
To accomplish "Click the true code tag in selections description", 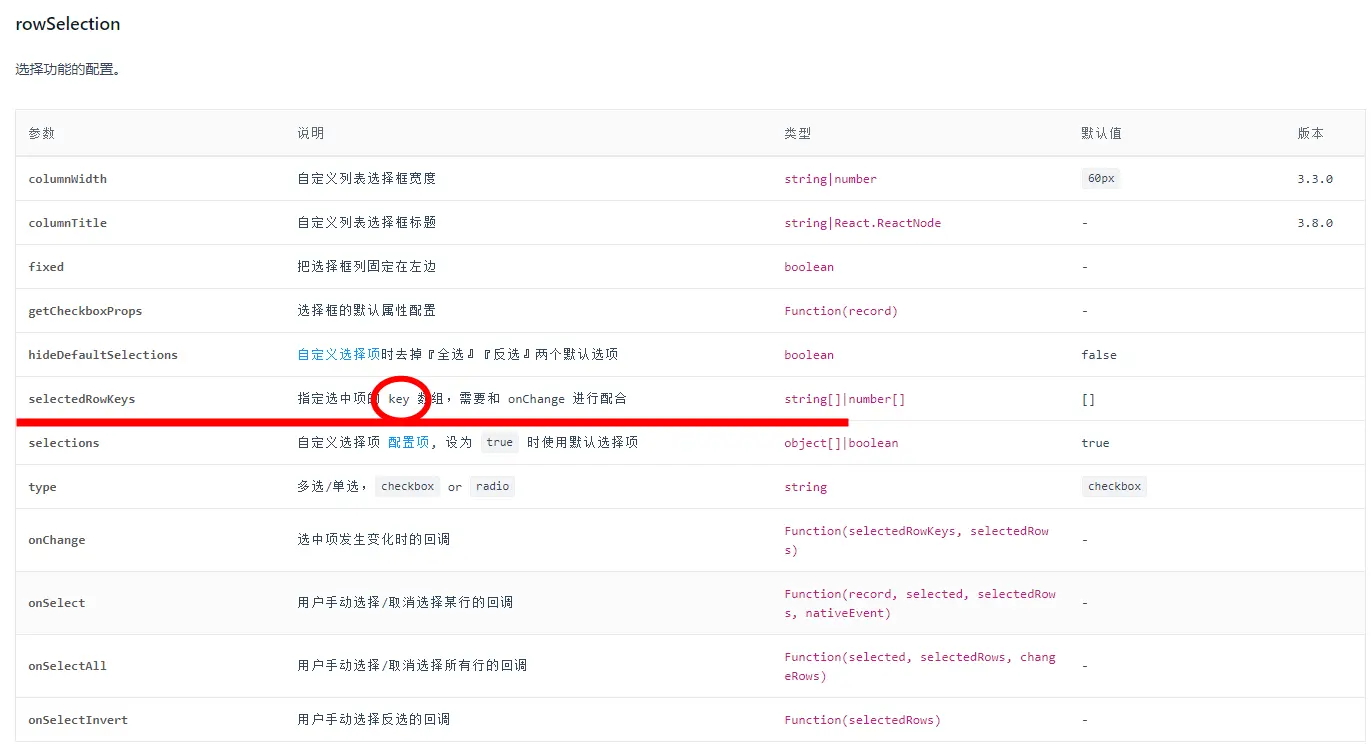I will coord(499,443).
